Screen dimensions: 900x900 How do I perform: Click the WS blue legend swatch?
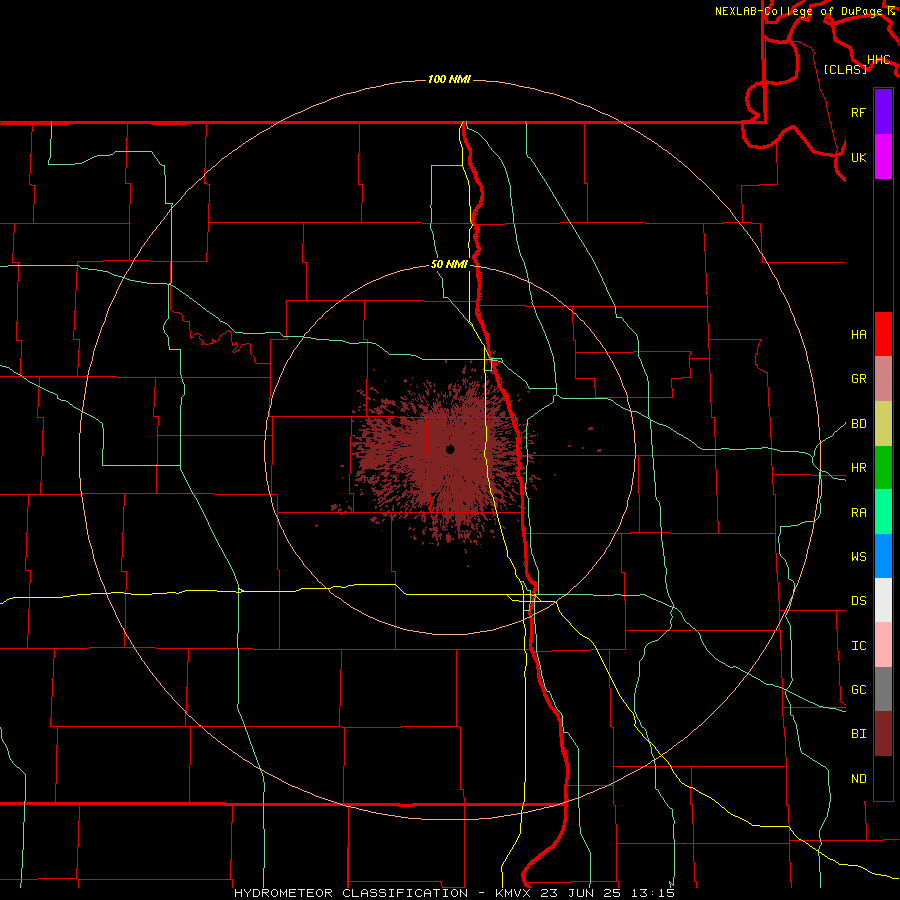(x=883, y=556)
